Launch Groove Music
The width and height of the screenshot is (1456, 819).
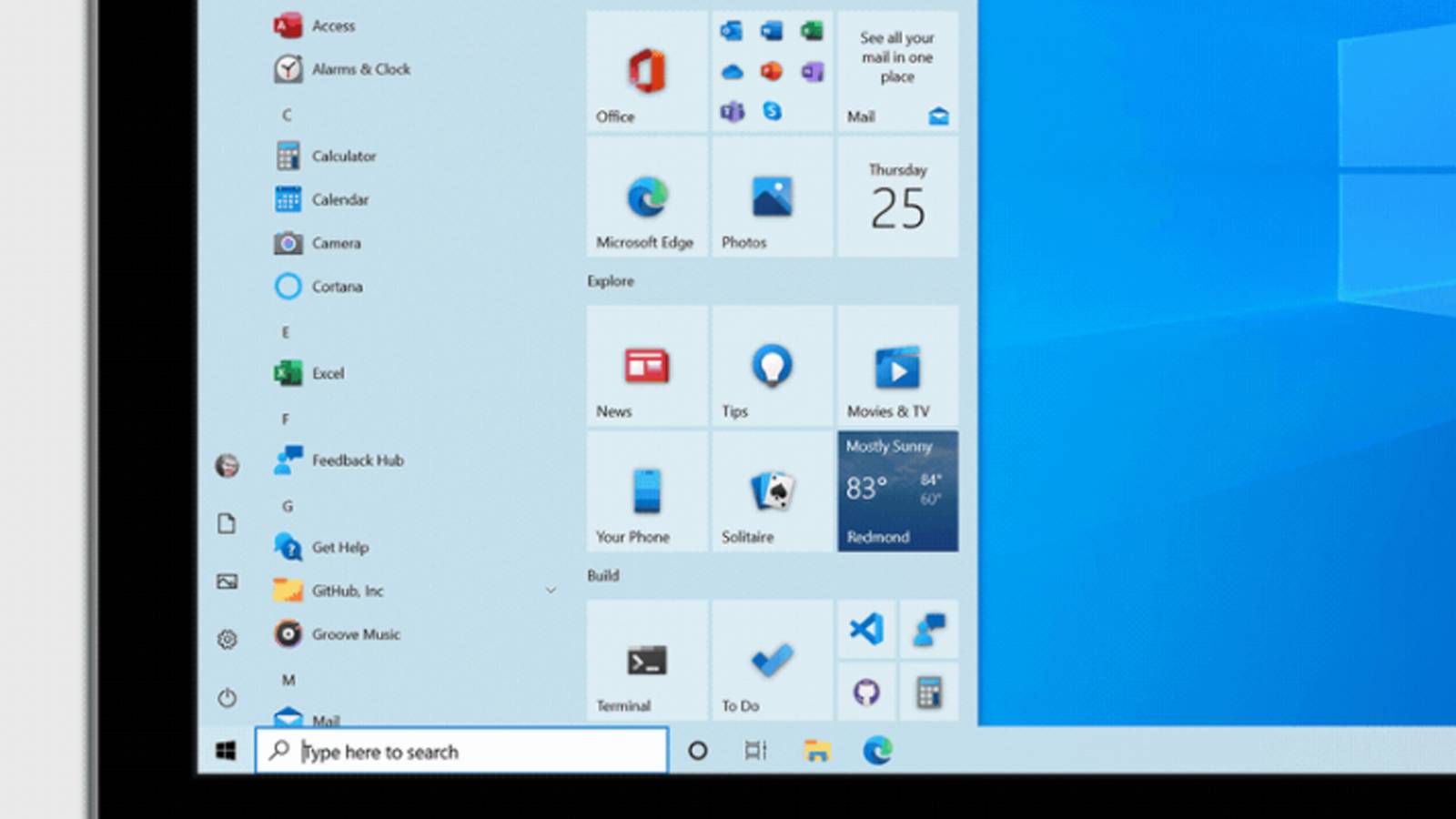(x=337, y=634)
